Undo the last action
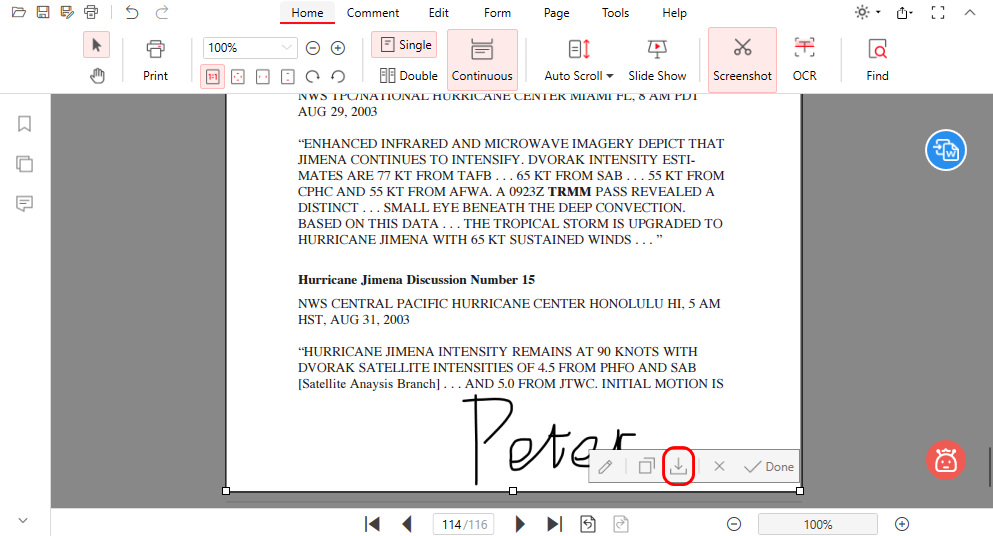The height and width of the screenshot is (536, 993). pyautogui.click(x=132, y=12)
